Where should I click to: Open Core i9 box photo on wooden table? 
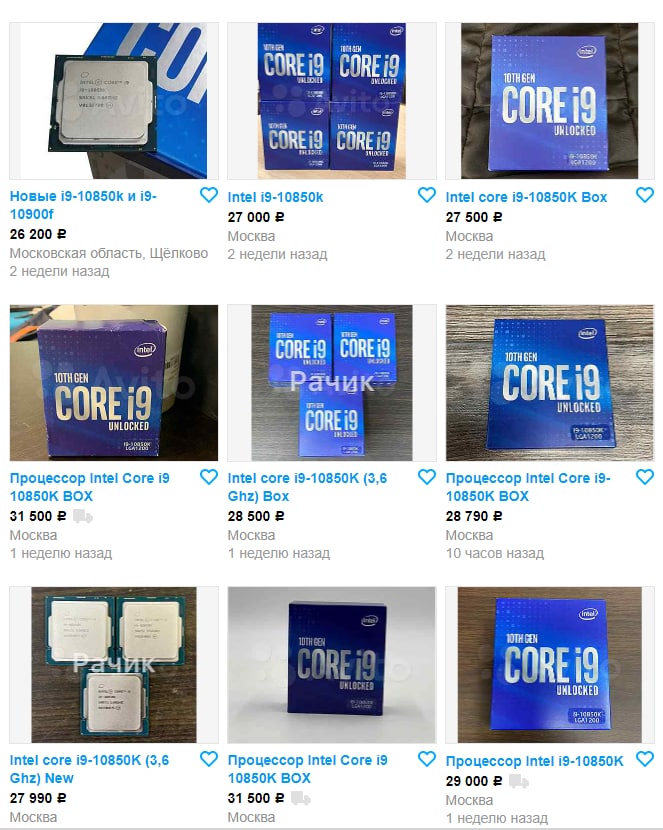pos(550,383)
